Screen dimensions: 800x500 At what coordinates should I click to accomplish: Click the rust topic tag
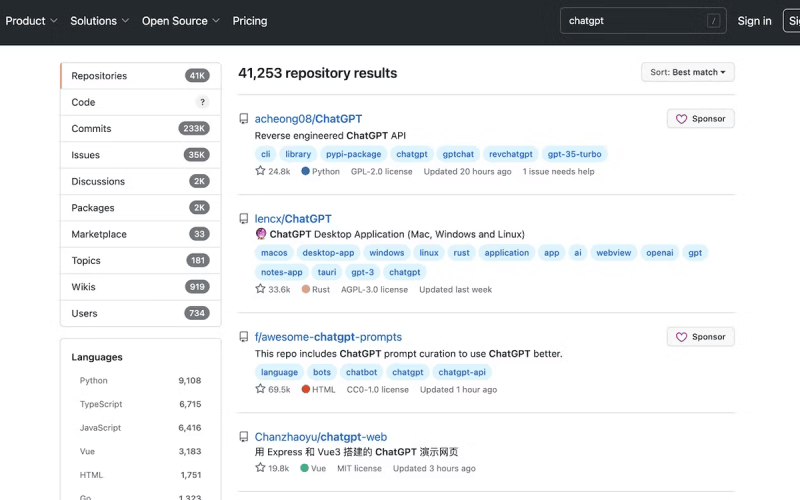[461, 253]
